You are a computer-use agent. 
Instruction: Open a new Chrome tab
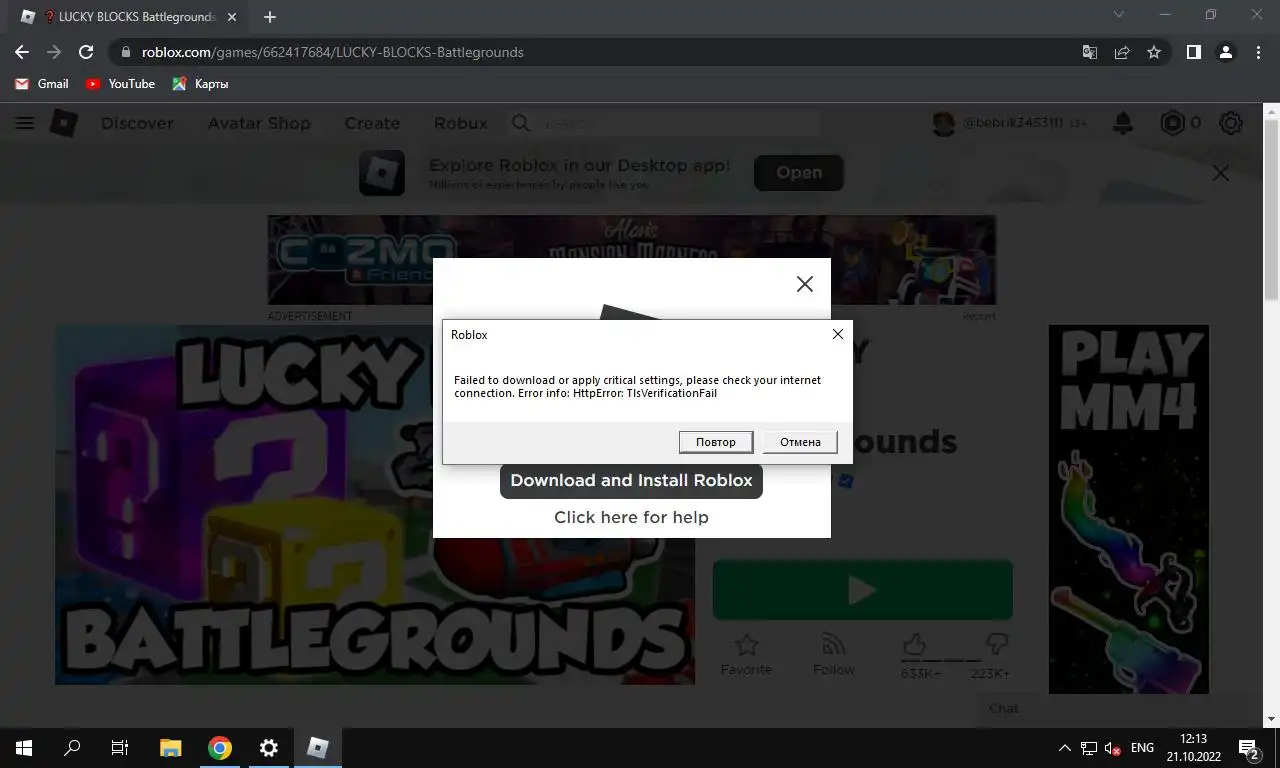[x=270, y=17]
